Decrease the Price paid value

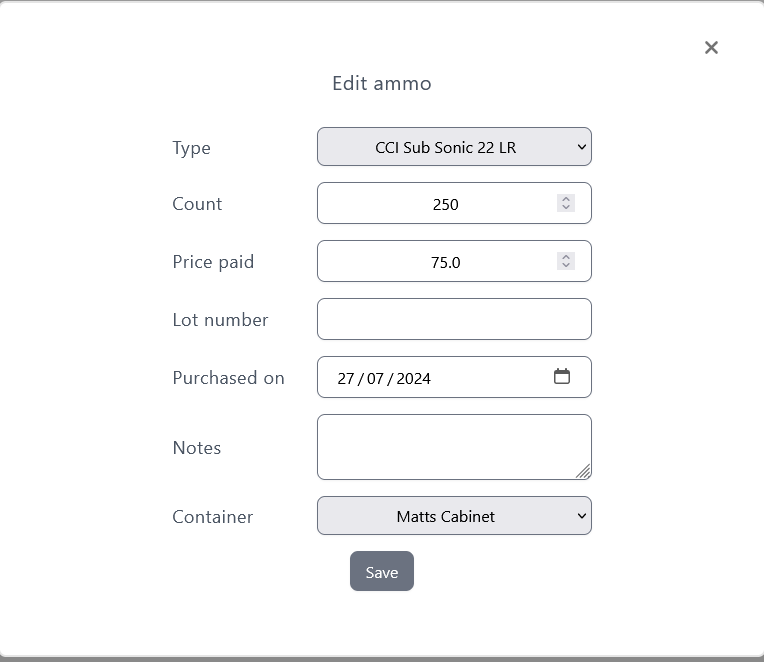pos(566,266)
